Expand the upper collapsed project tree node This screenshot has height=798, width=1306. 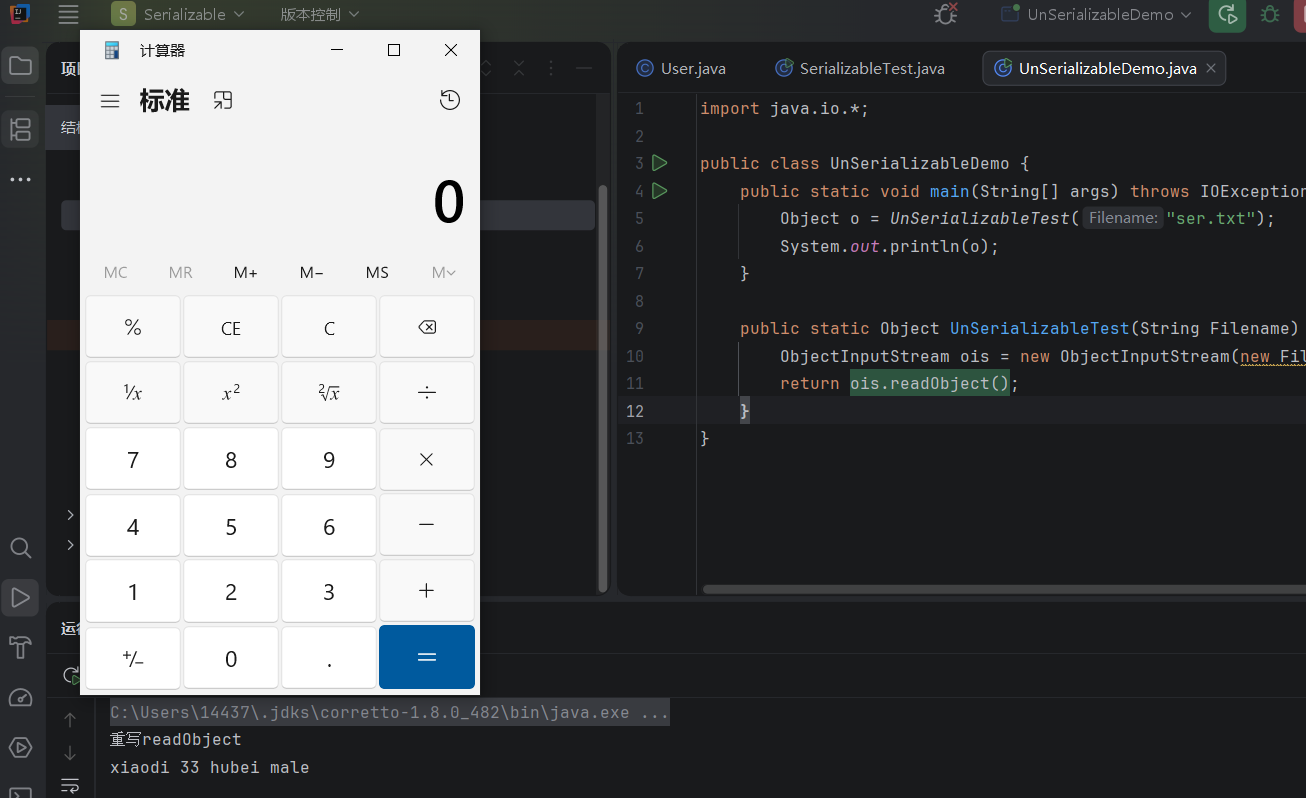click(x=70, y=515)
